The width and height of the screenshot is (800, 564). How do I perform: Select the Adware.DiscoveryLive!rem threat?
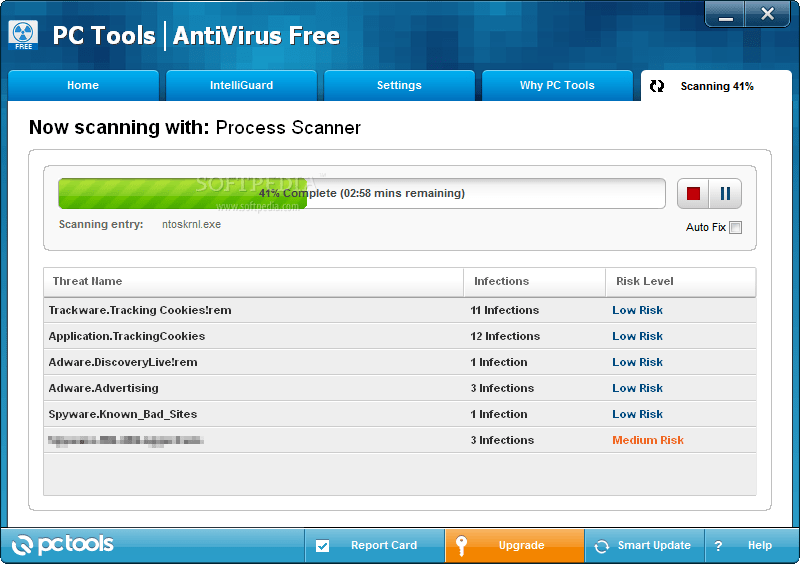coord(399,362)
